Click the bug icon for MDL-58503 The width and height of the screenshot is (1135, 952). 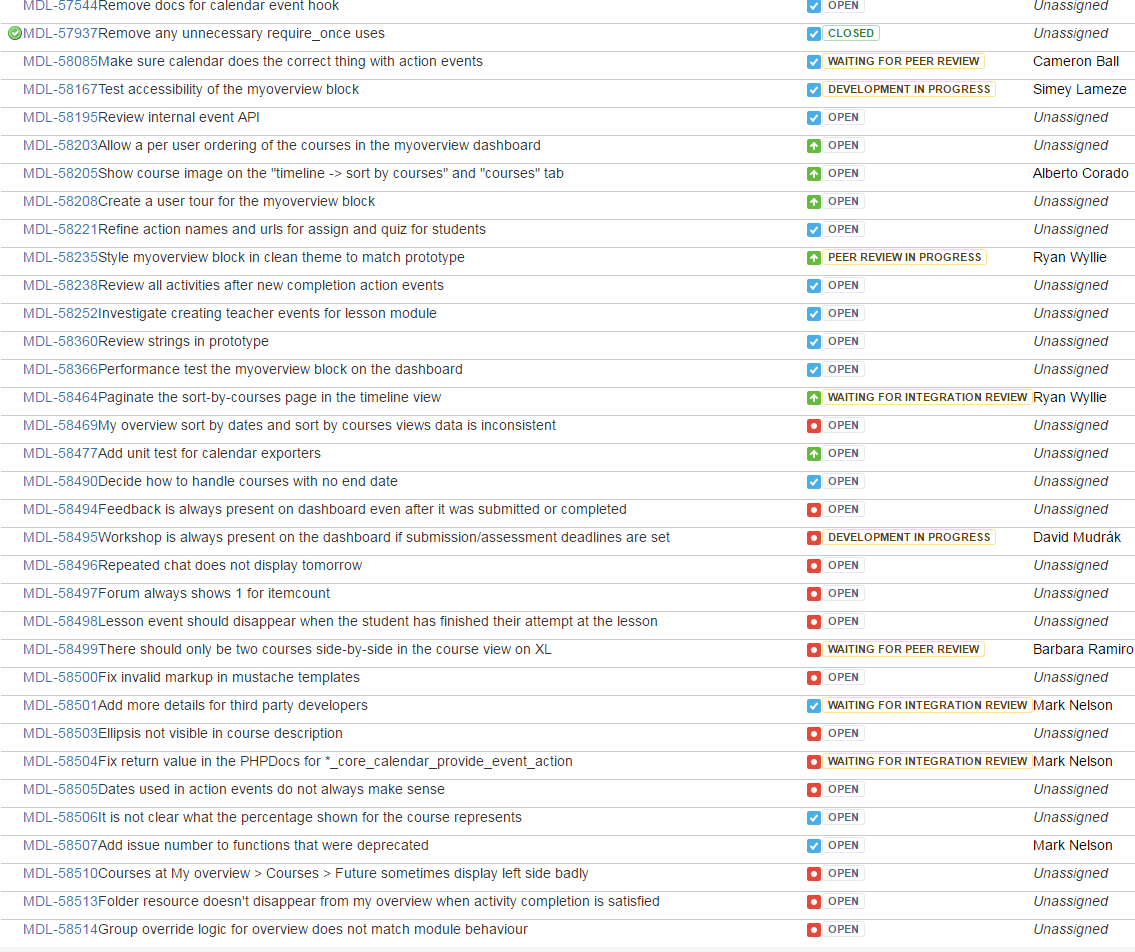pos(814,734)
